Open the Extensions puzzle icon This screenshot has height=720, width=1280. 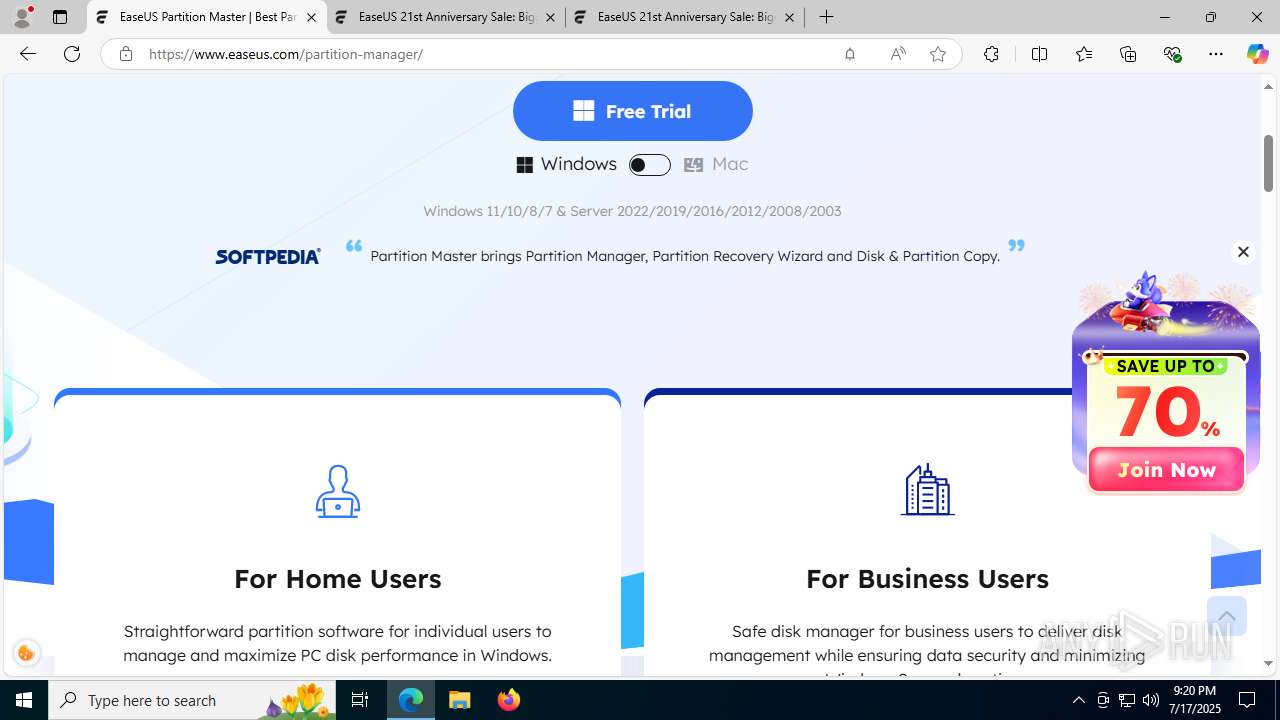coord(991,54)
